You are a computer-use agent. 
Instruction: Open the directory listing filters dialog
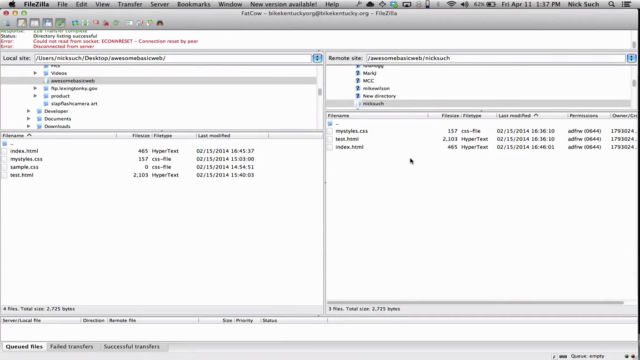pos(129,23)
